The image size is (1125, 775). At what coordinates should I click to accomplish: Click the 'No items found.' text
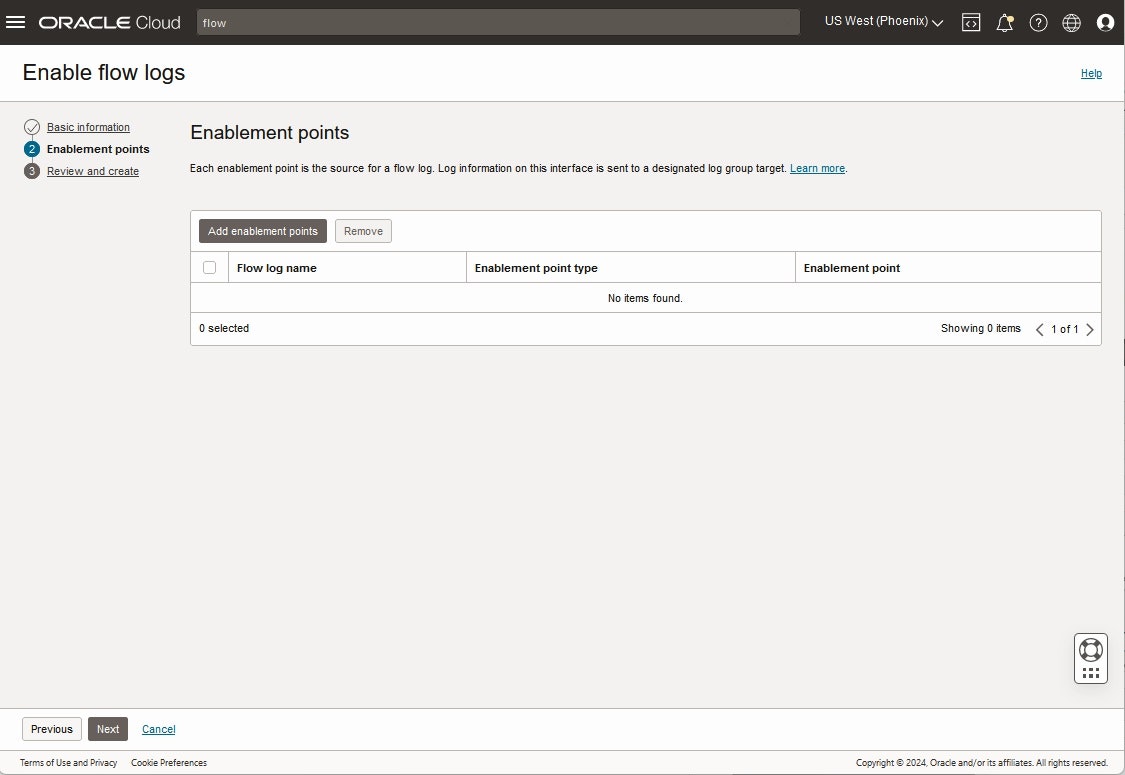645,298
